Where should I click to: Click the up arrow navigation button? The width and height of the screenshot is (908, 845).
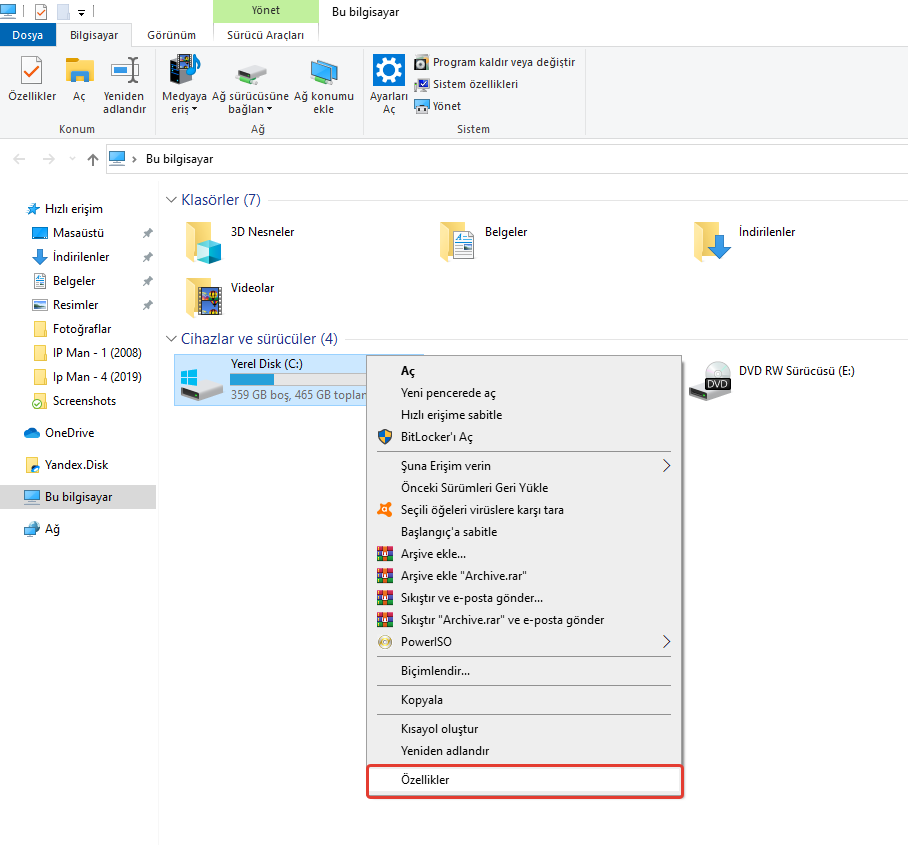point(93,159)
